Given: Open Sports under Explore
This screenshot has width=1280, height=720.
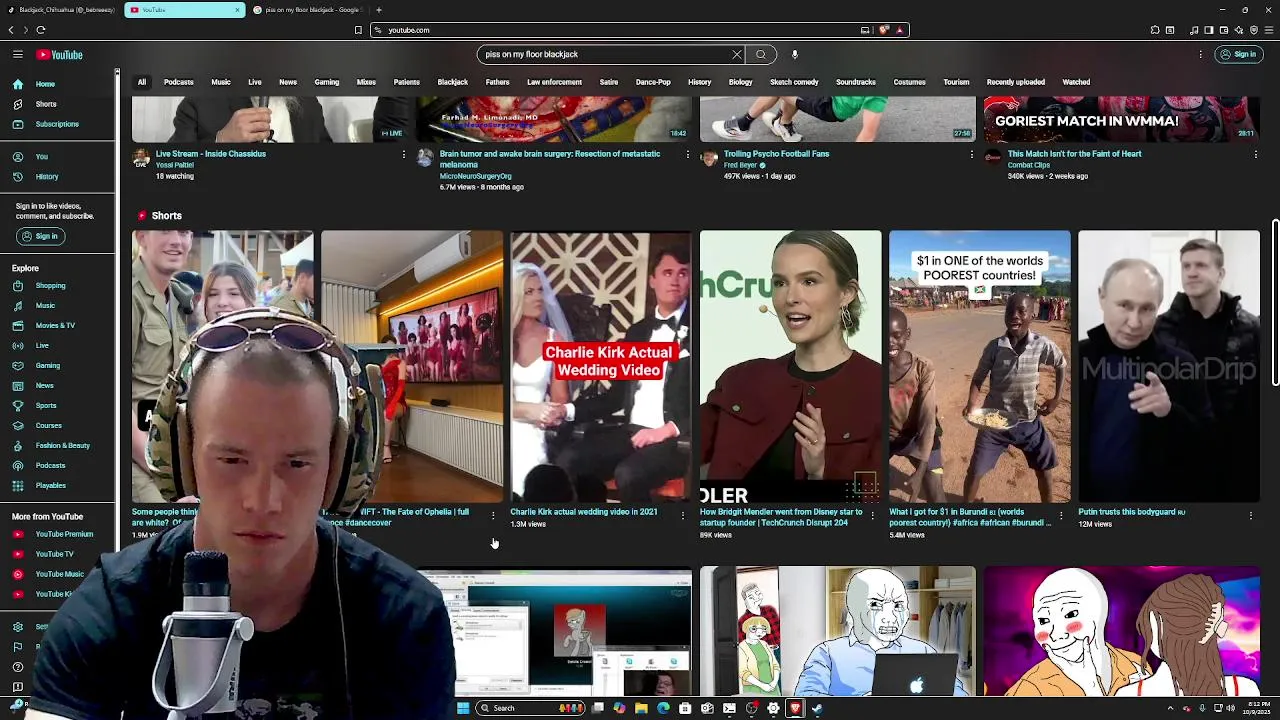Looking at the screenshot, I should (58, 405).
